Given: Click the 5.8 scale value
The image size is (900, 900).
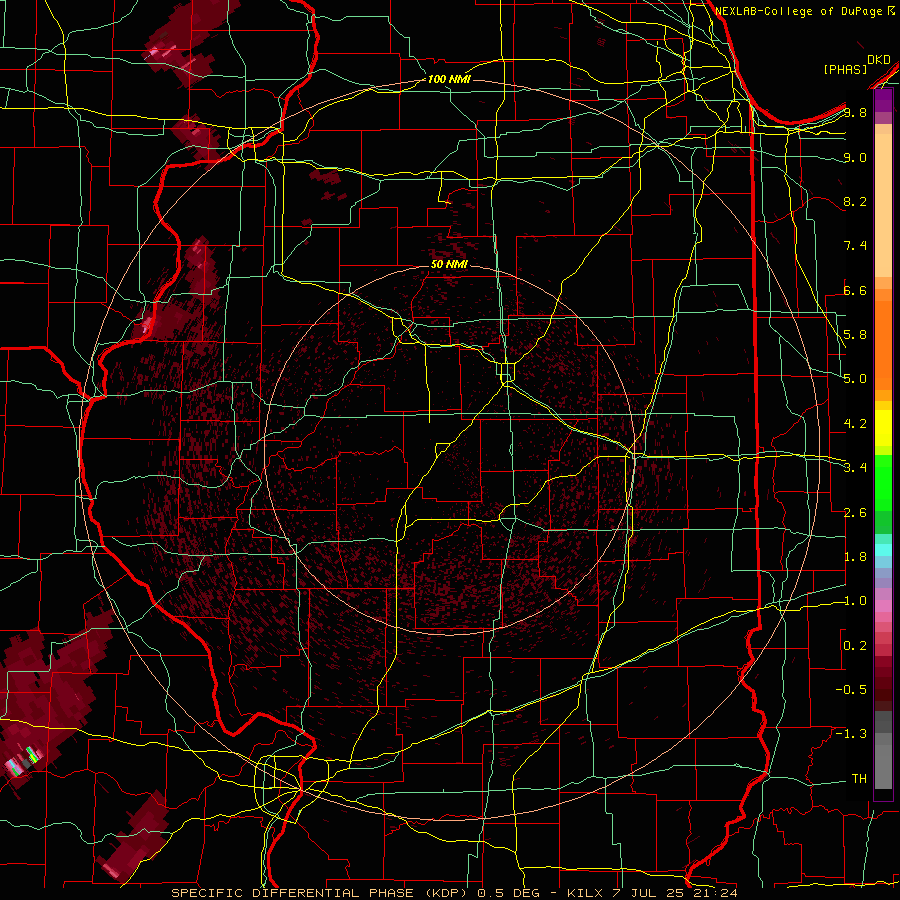Looking at the screenshot, I should click(x=855, y=335).
